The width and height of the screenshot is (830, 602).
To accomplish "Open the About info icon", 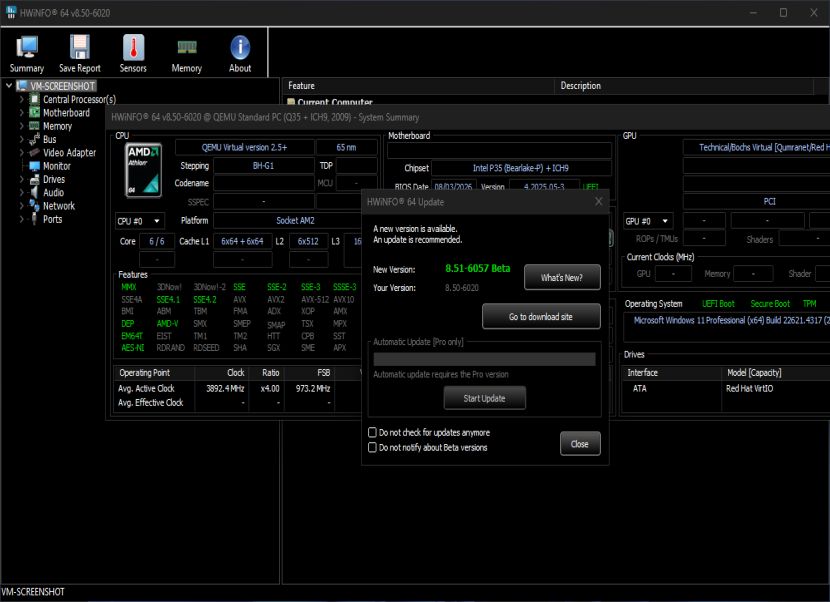I will click(240, 47).
